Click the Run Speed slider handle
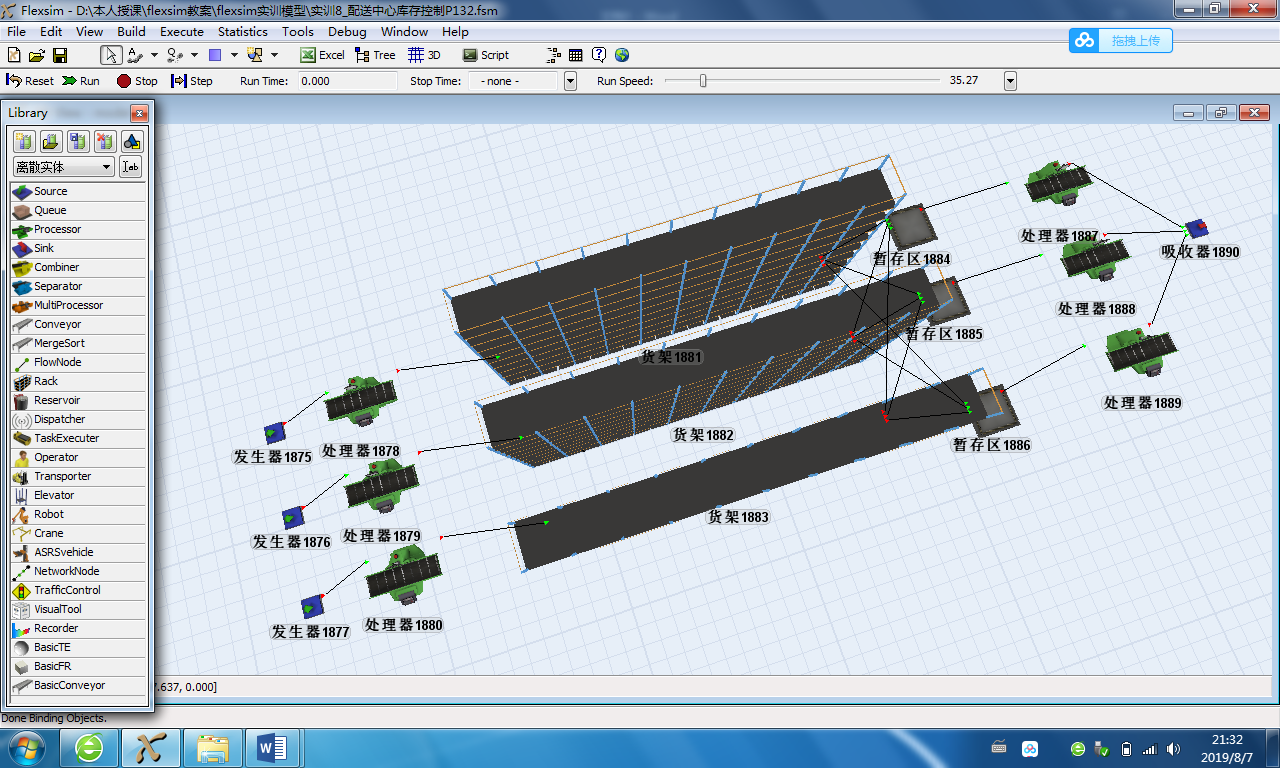This screenshot has width=1280, height=768. [703, 81]
